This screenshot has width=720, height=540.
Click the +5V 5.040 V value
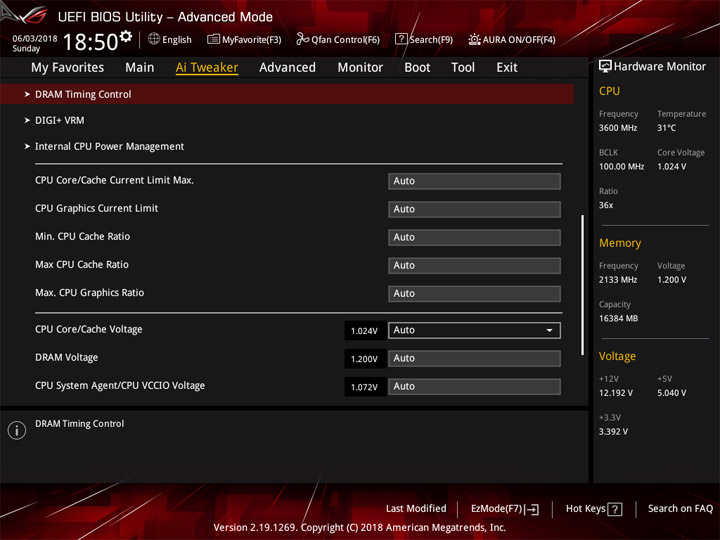point(672,393)
